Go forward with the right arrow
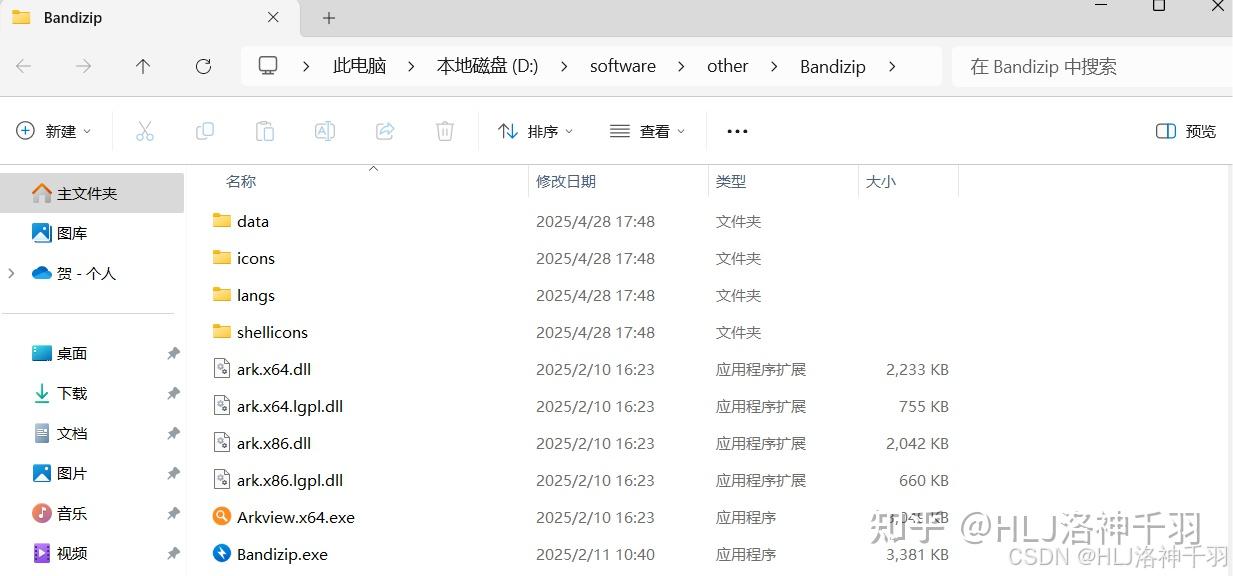The width and height of the screenshot is (1233, 576). (84, 66)
